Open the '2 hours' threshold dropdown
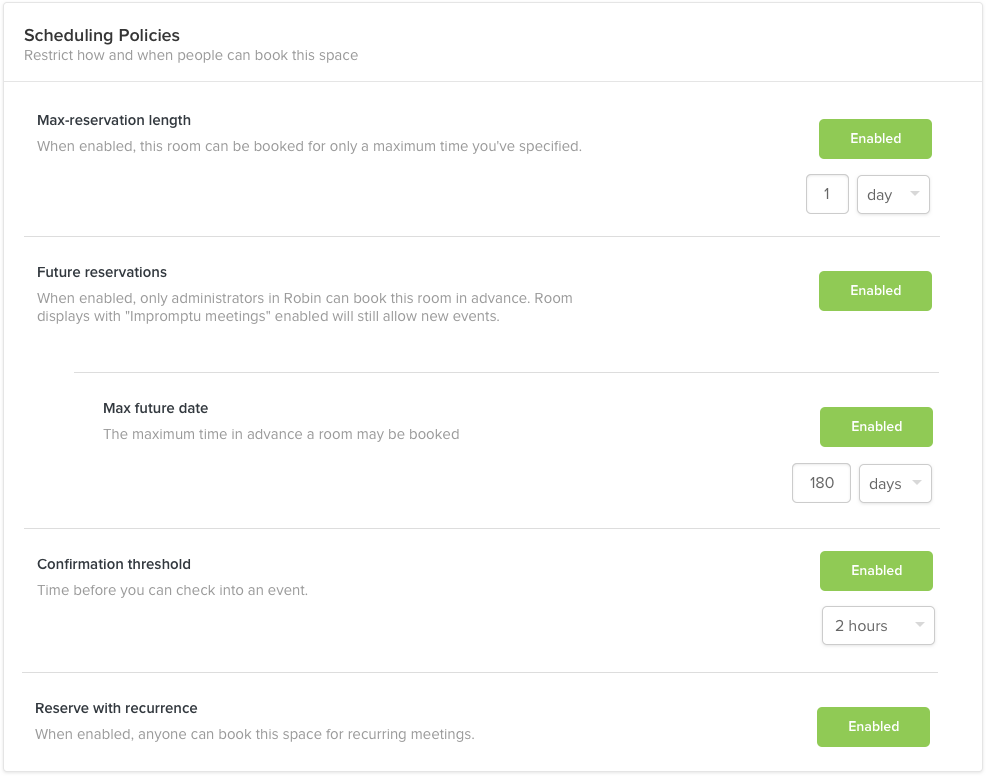The width and height of the screenshot is (986, 776). [x=878, y=626]
